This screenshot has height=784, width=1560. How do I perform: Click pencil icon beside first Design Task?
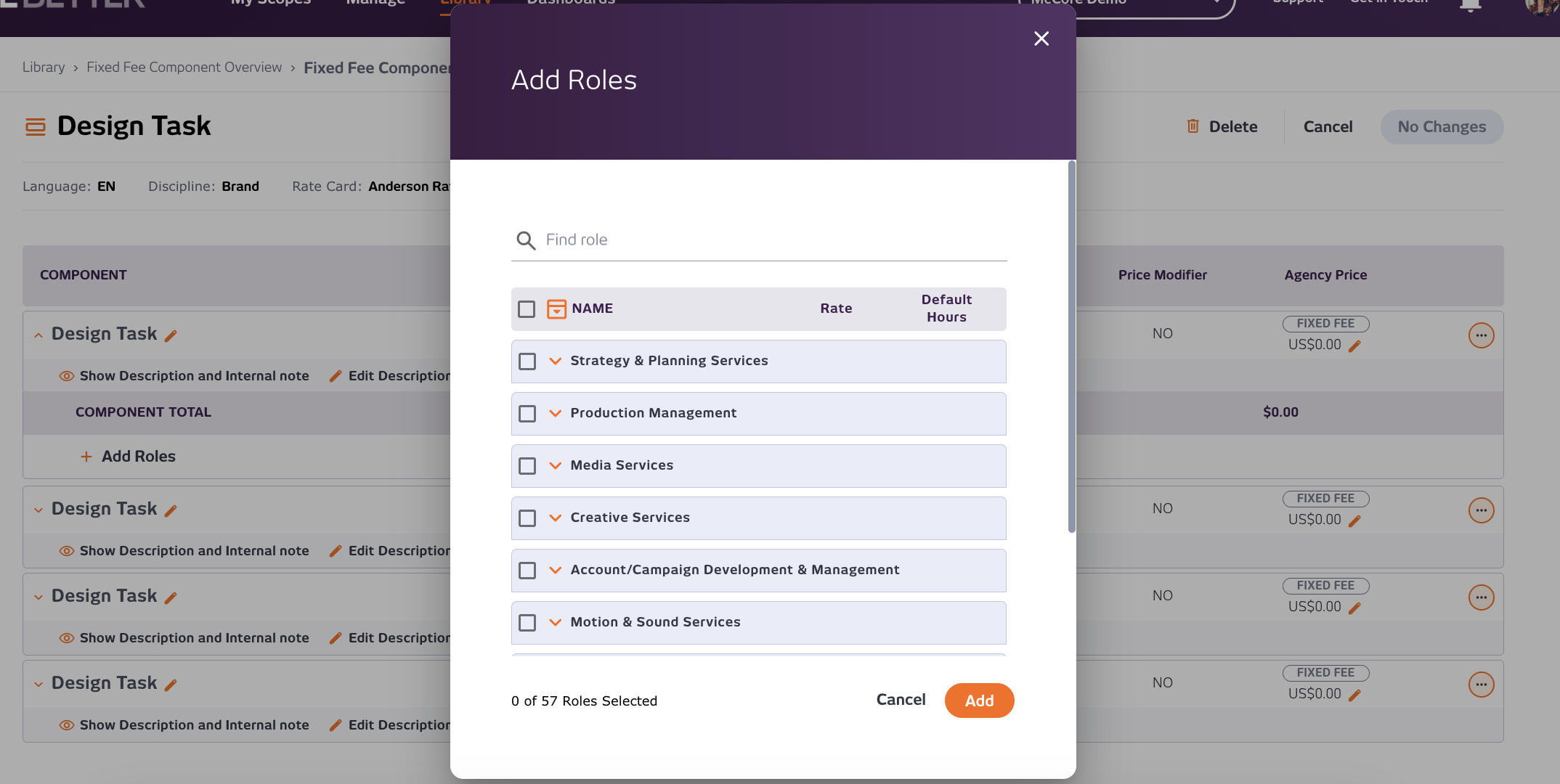[x=171, y=335]
